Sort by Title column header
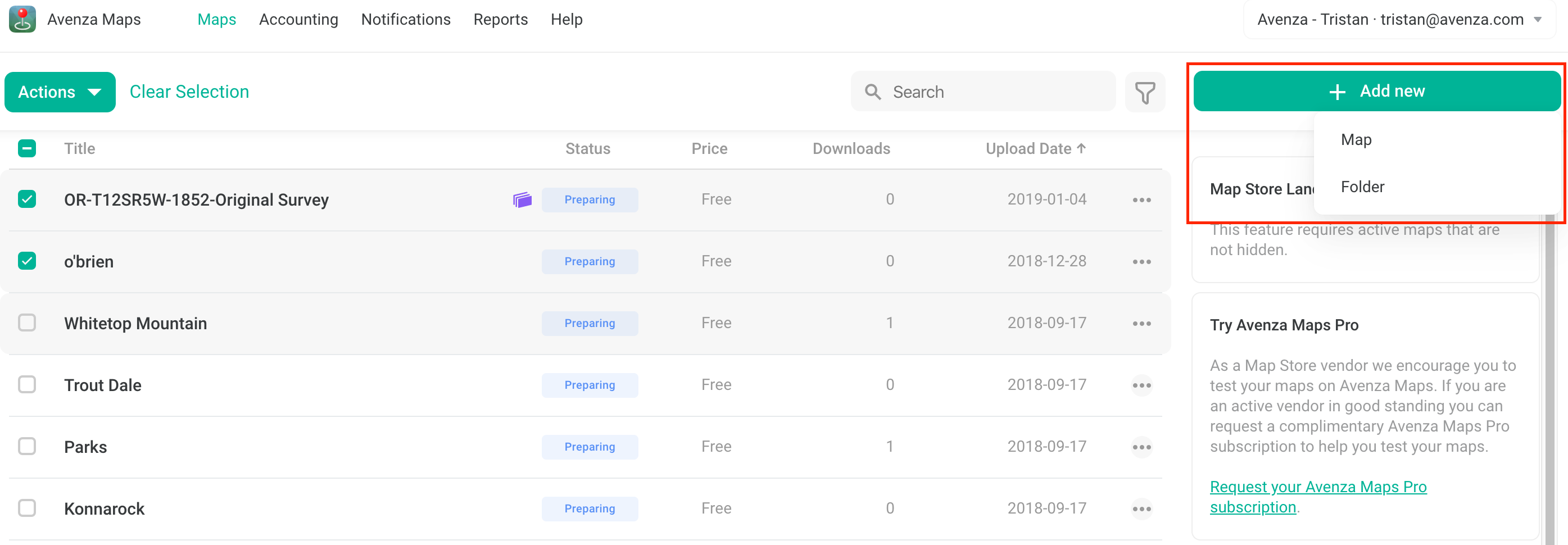Viewport: 1568px width, 545px height. coord(80,148)
